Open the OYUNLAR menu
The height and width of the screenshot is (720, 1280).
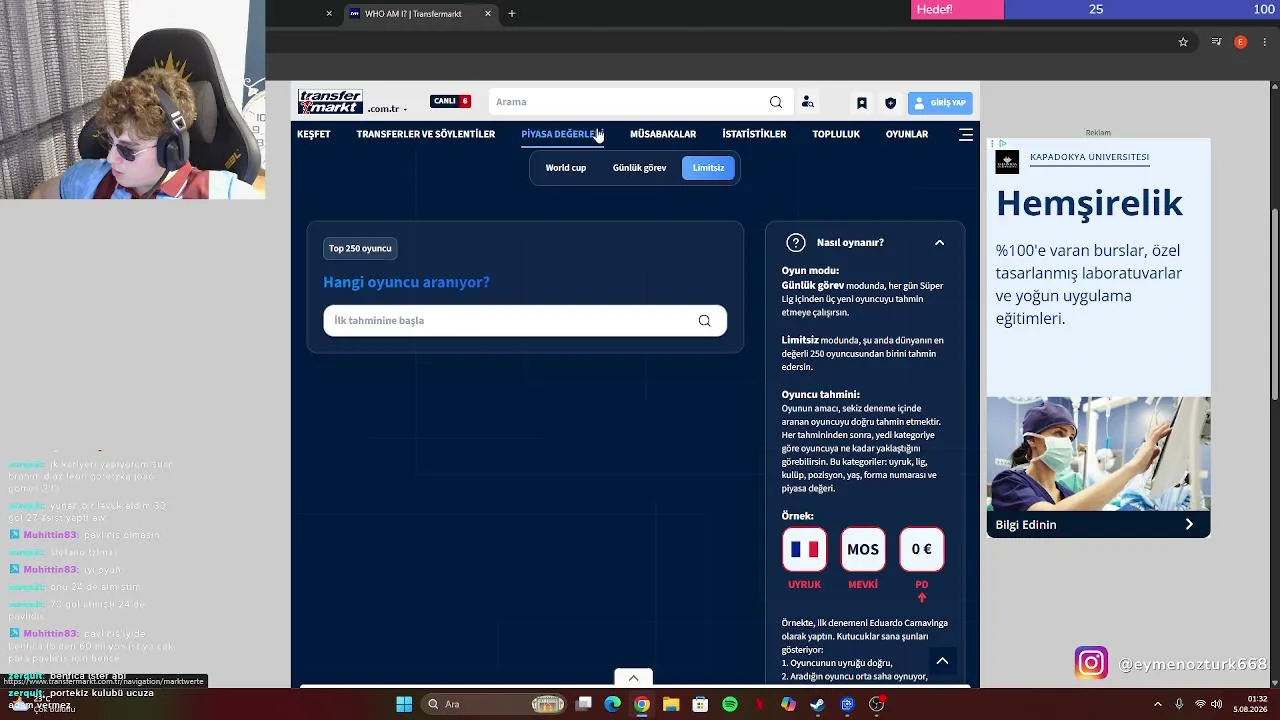pyautogui.click(x=907, y=134)
